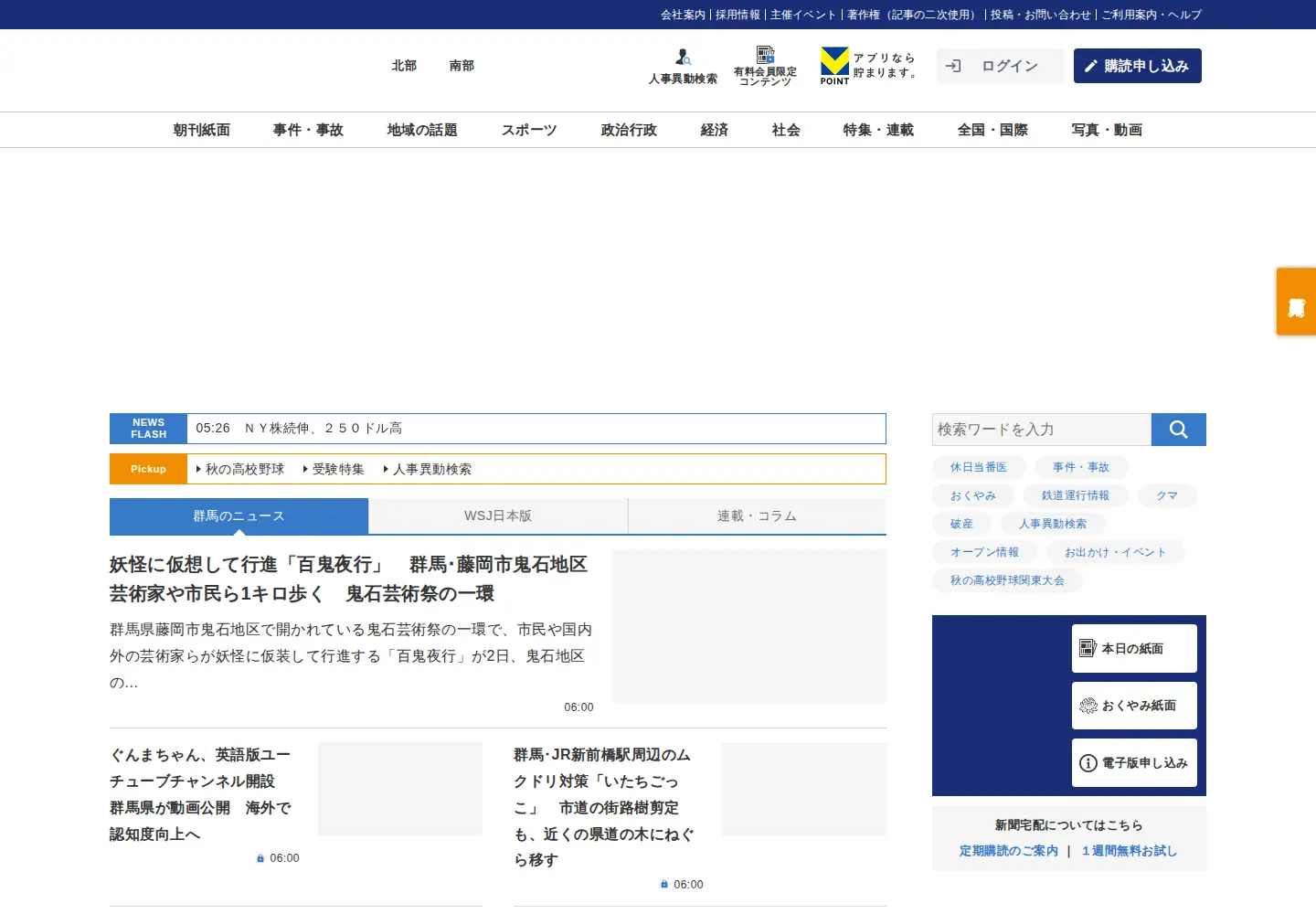Viewport: 1316px width, 914px height.
Task: Select the 事件・事故 keyword tag
Action: pos(1081,467)
